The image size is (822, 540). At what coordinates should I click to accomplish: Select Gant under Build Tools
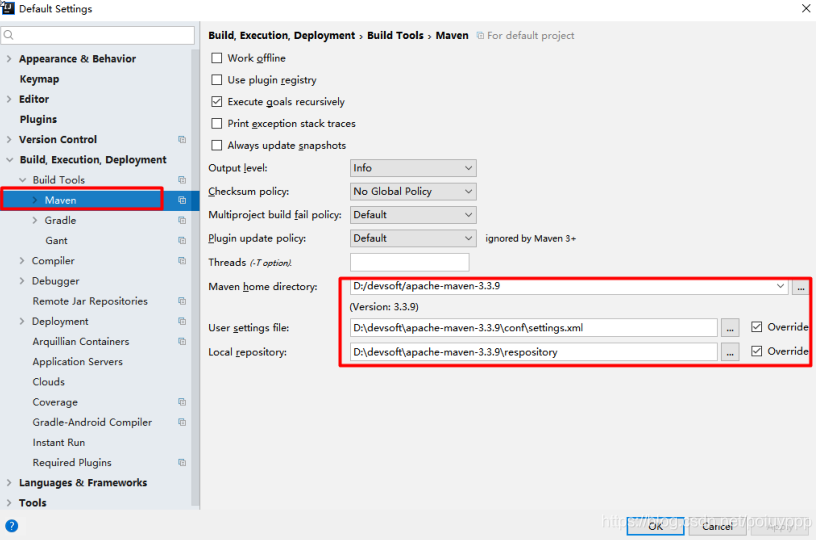coord(56,241)
